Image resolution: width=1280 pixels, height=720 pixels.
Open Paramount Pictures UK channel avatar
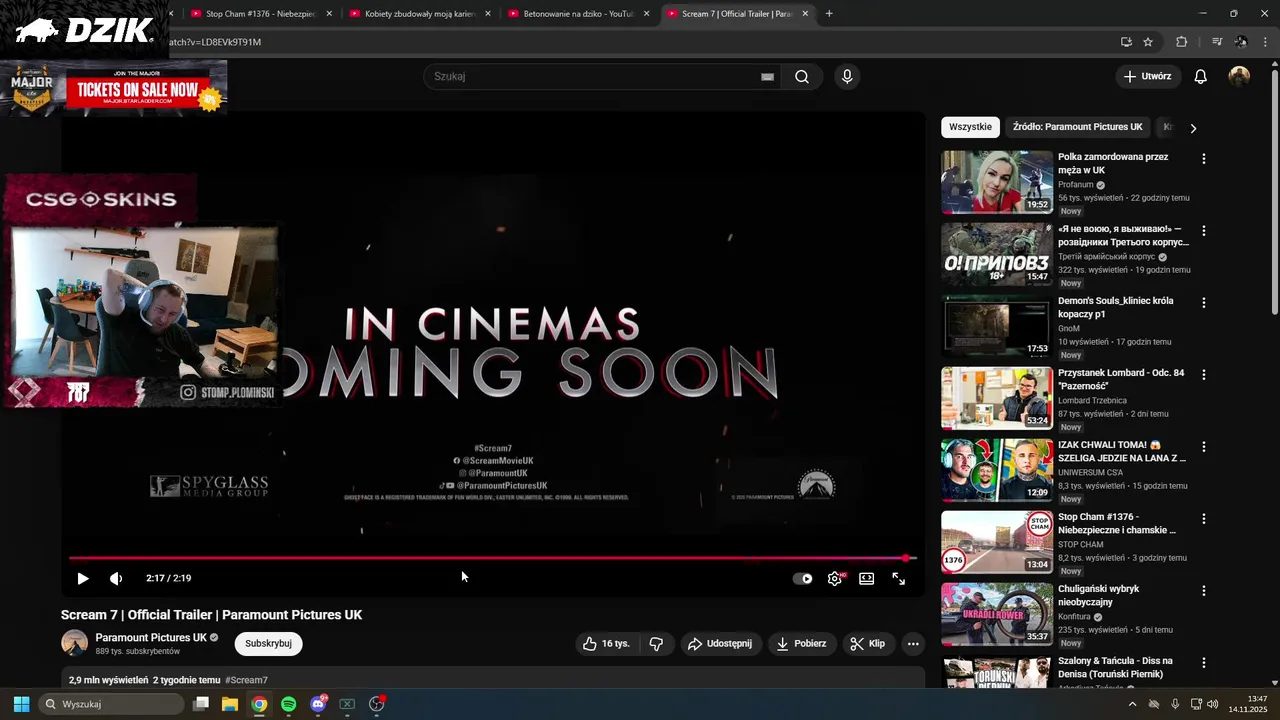(75, 643)
